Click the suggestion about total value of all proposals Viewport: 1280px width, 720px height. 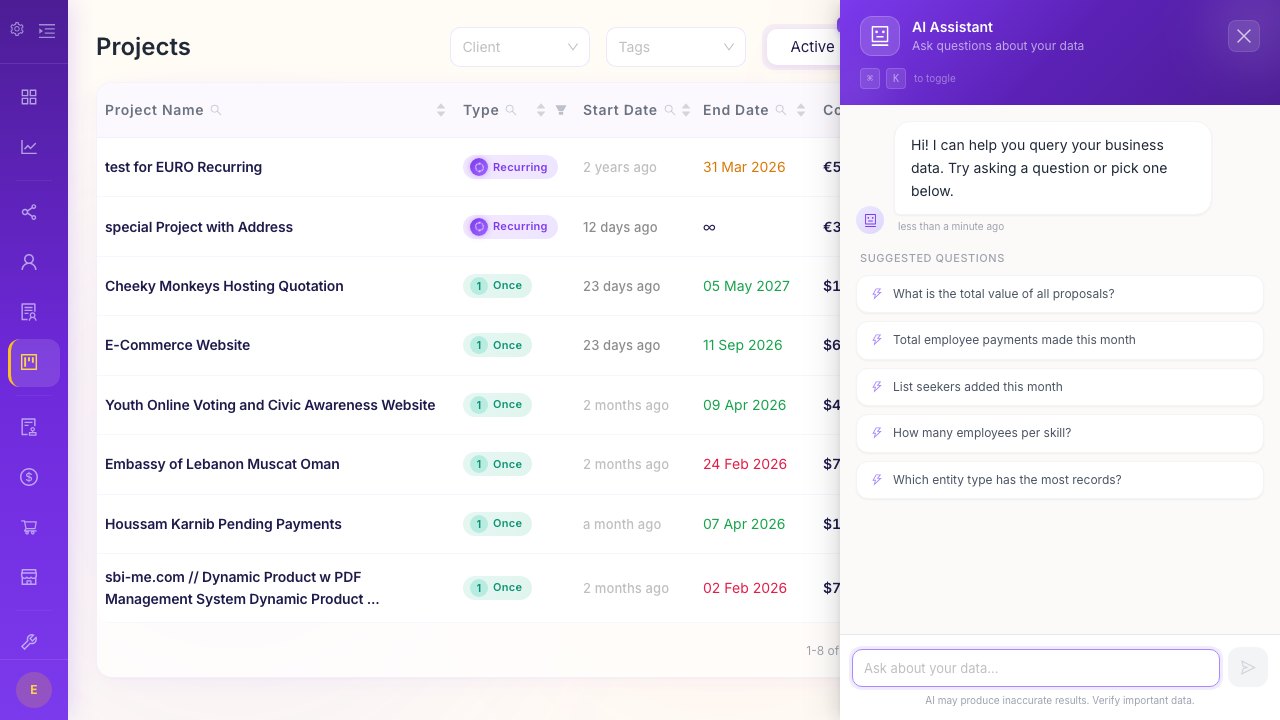point(1059,293)
